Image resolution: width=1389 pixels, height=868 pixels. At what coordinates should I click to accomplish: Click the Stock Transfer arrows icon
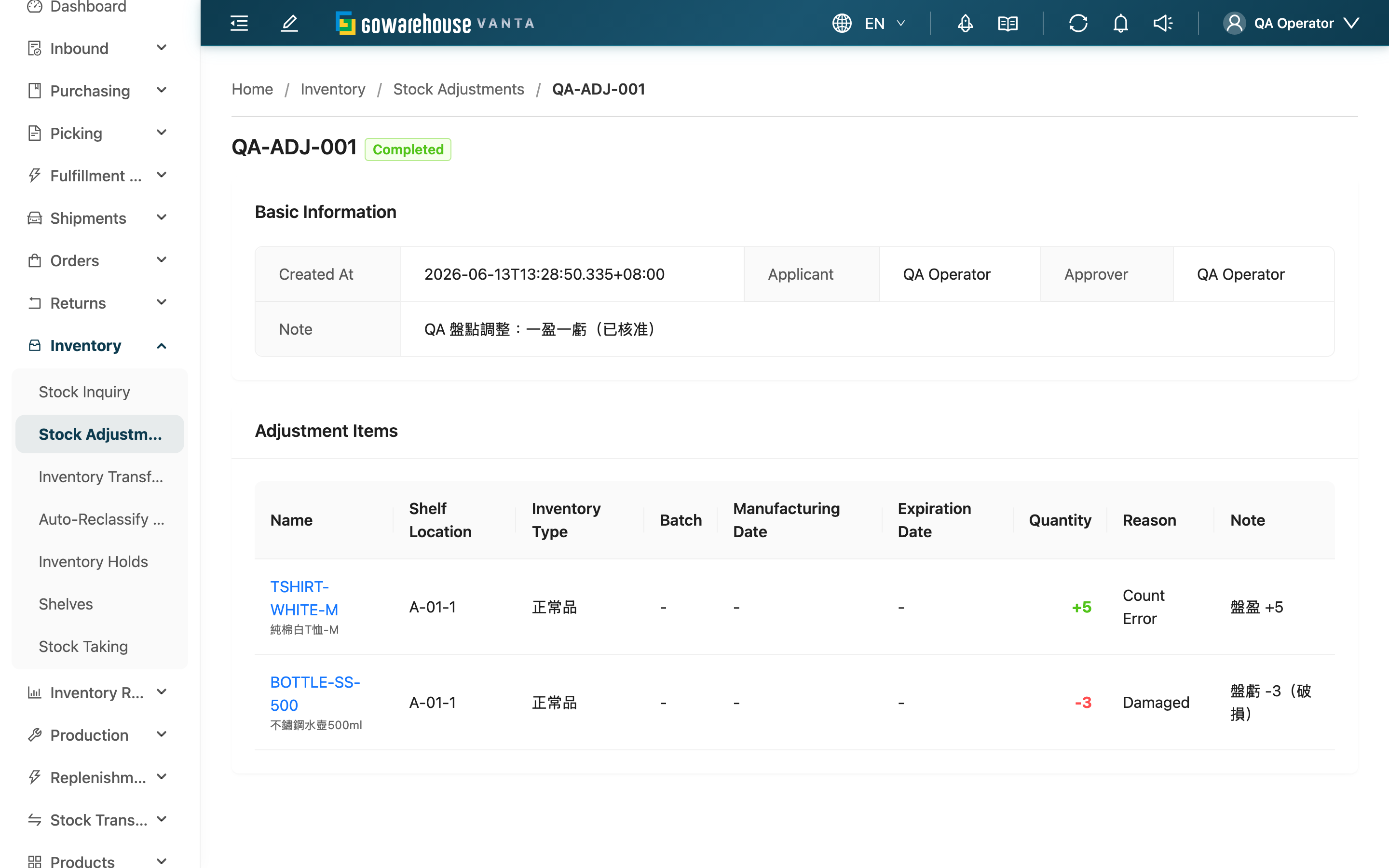coord(34,820)
